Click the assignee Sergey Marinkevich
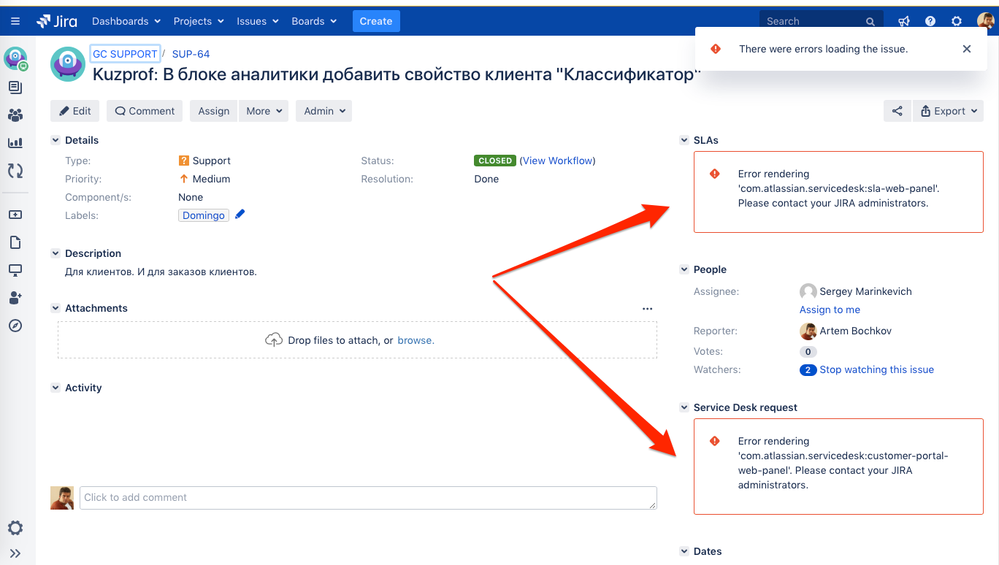 click(865, 291)
